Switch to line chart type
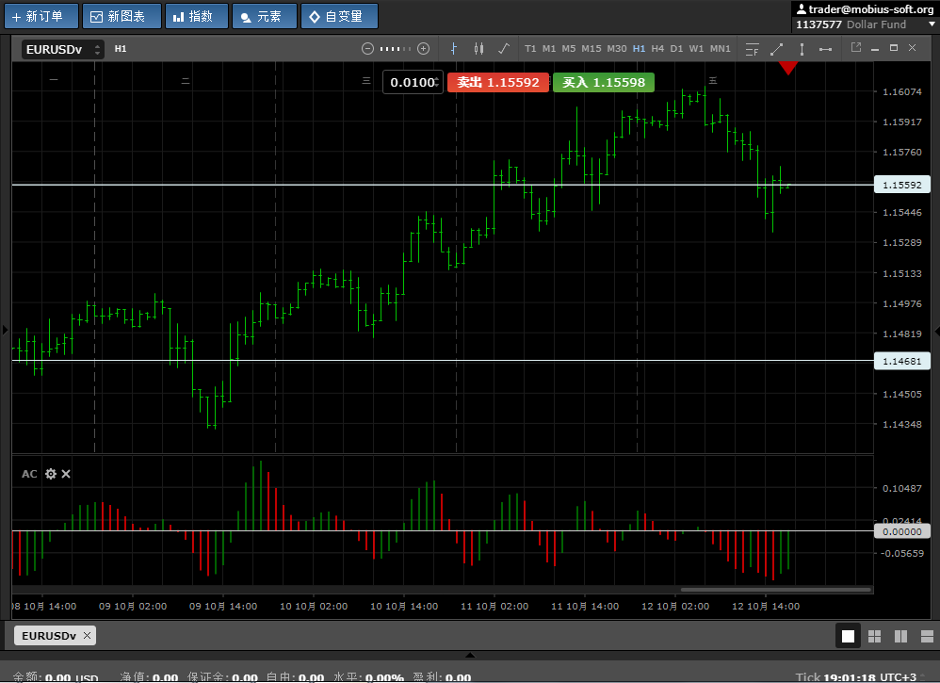The image size is (940, 683). point(504,49)
